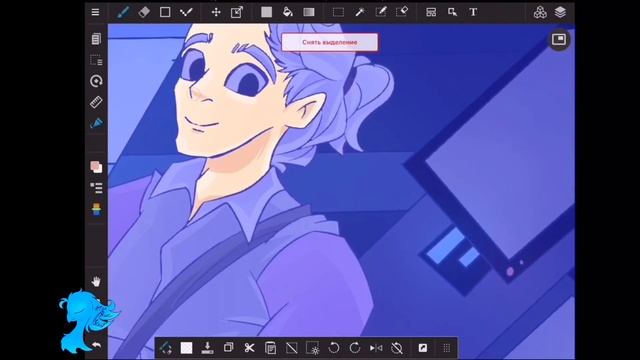The width and height of the screenshot is (640, 360).
Task: Open the hamburger main menu
Action: (95, 12)
